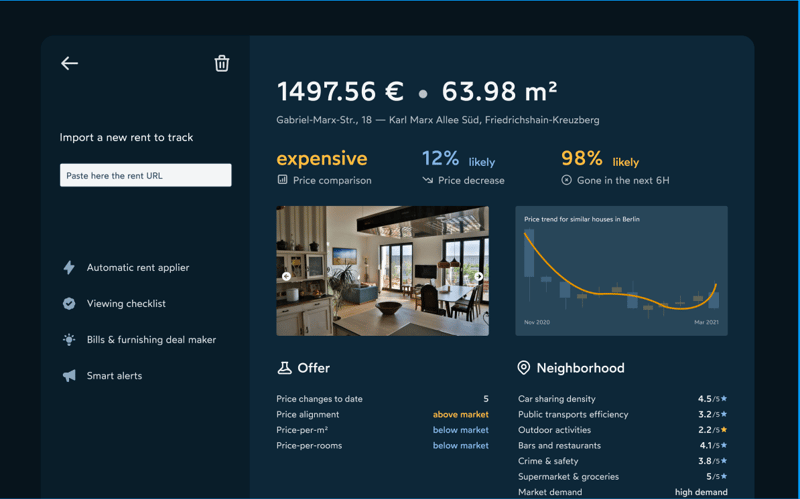Image resolution: width=800 pixels, height=499 pixels.
Task: Click the Viewing checklist checkmark icon
Action: pos(69,304)
